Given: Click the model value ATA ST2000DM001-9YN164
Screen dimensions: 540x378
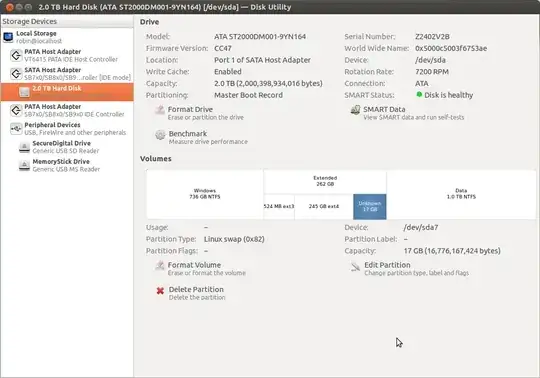Looking at the screenshot, I should click(x=260, y=36).
